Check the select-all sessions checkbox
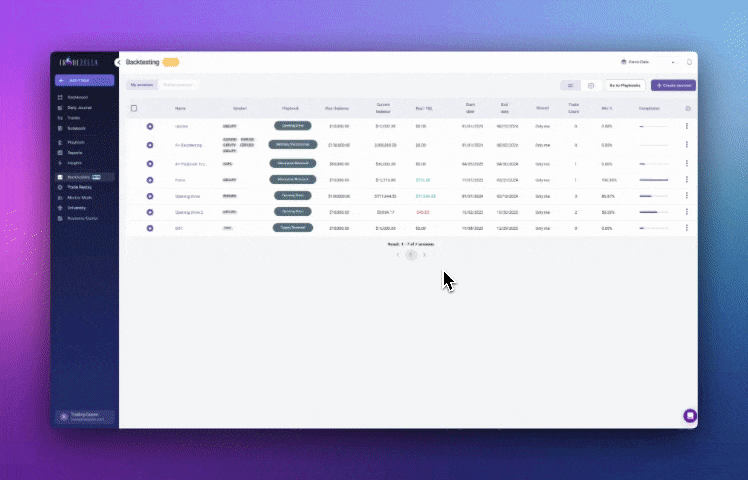Image resolution: width=748 pixels, height=480 pixels. click(134, 108)
